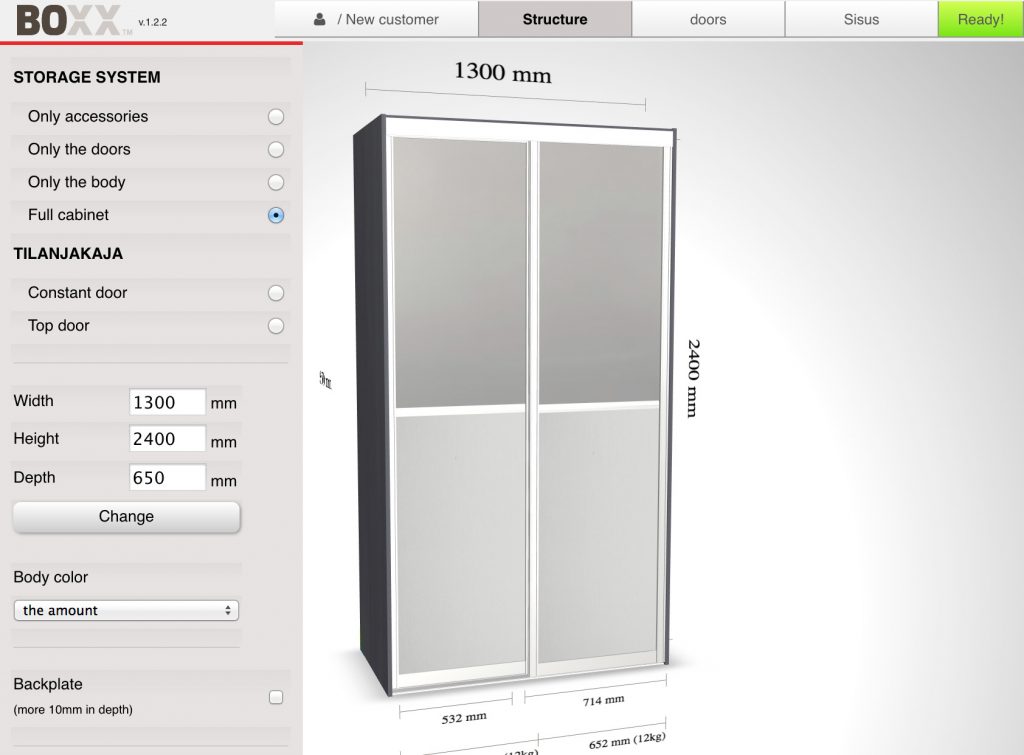This screenshot has width=1024, height=755.
Task: Click the cabinet's left sliding door
Action: tap(460, 410)
